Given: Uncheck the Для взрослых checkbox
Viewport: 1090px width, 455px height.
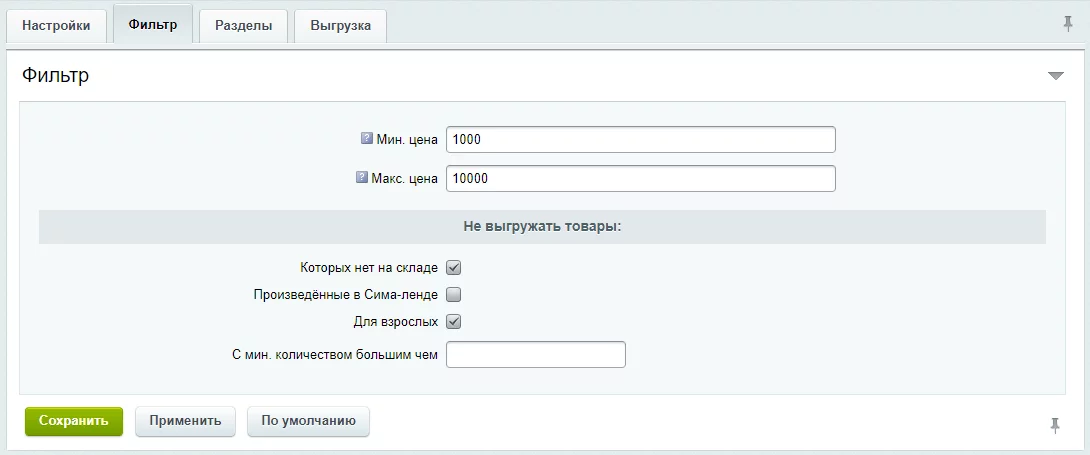Looking at the screenshot, I should (x=453, y=322).
